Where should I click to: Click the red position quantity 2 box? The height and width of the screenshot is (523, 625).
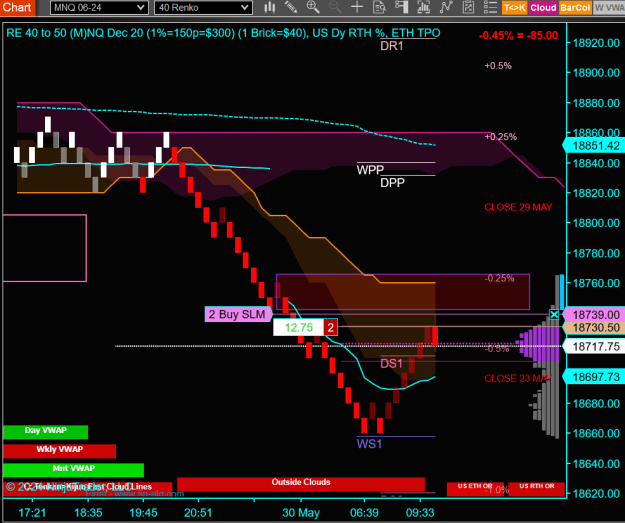[330, 328]
